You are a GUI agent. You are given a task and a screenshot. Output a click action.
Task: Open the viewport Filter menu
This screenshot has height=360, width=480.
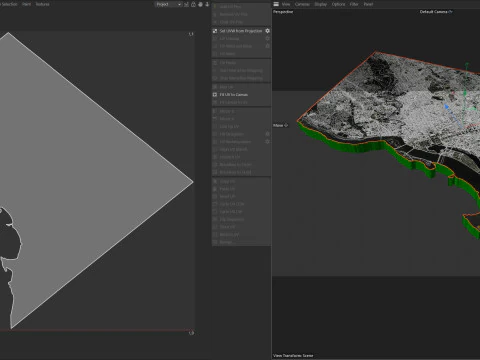354,4
